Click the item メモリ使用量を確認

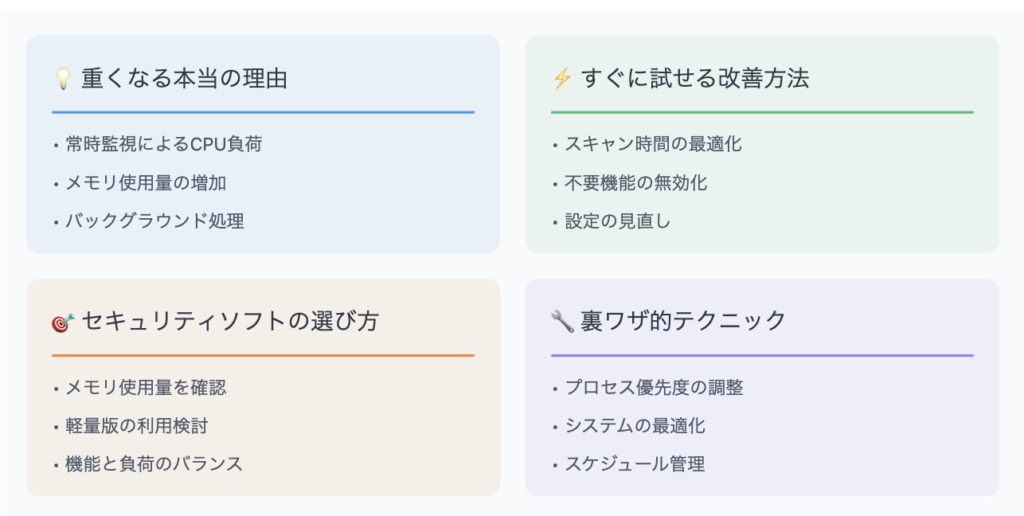click(x=146, y=387)
